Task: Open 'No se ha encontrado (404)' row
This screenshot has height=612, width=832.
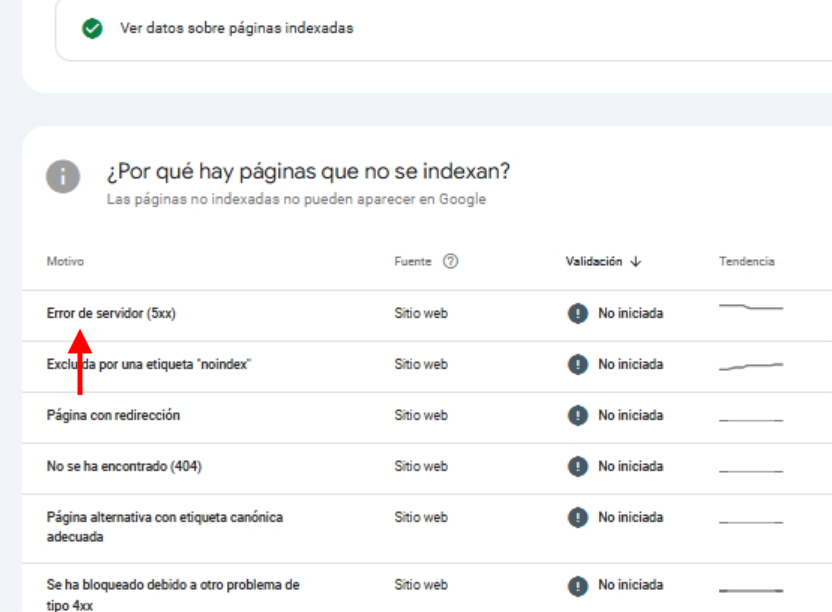Action: pos(117,466)
